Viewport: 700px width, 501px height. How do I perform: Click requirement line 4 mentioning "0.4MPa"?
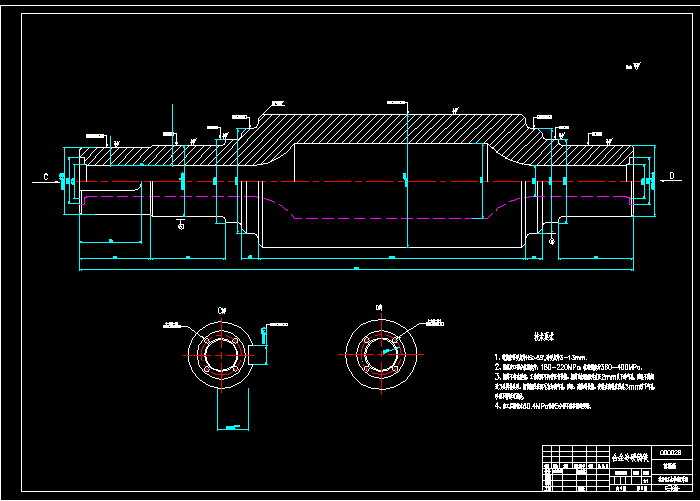[542, 406]
